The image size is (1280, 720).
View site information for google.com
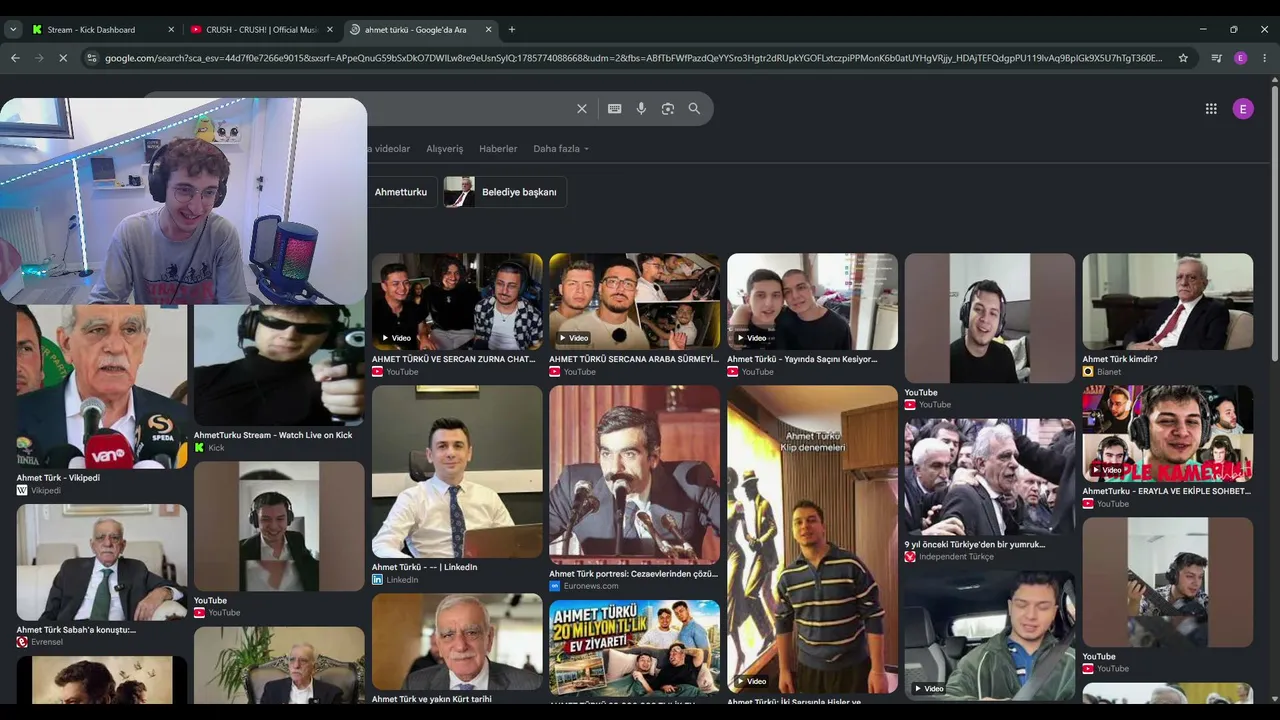[92, 58]
